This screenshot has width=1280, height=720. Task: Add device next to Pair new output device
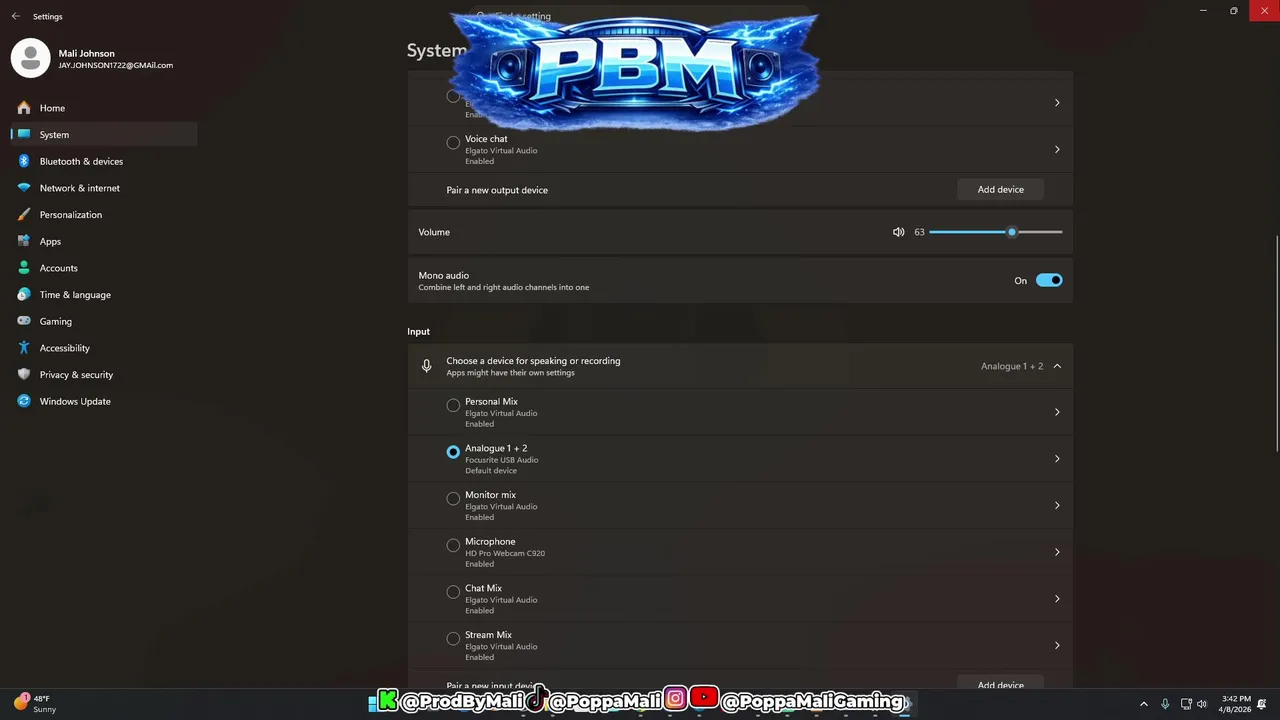click(1001, 189)
